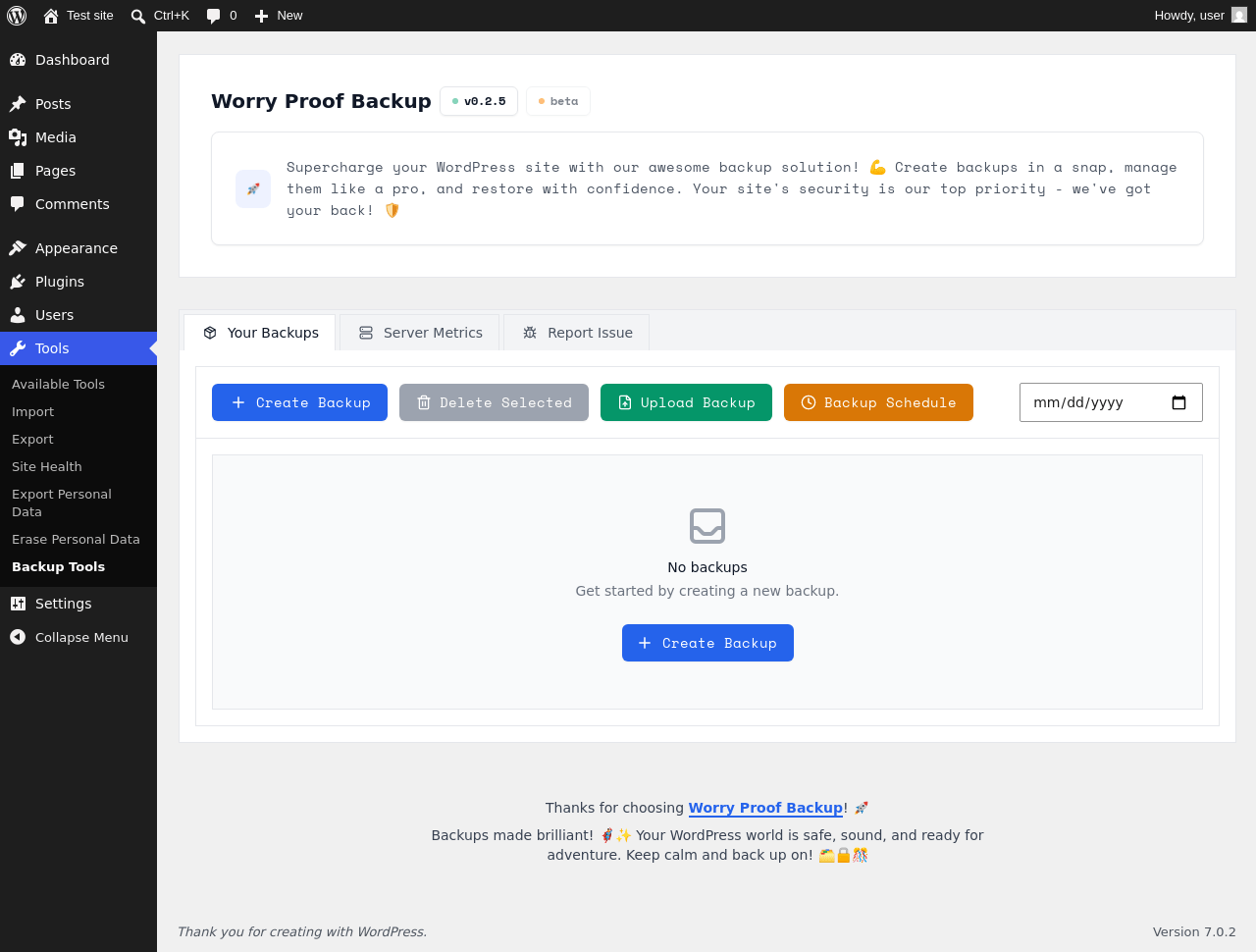Switch to the Server Metrics tab
This screenshot has width=1256, height=952.
420,333
